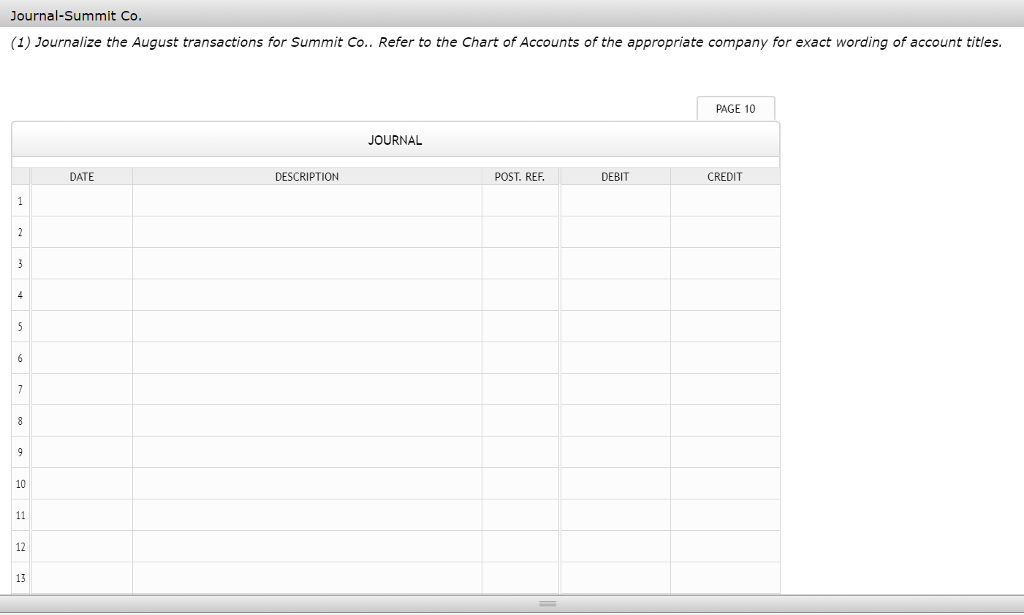Click the Description cell in row 11
1024x615 pixels.
point(307,515)
